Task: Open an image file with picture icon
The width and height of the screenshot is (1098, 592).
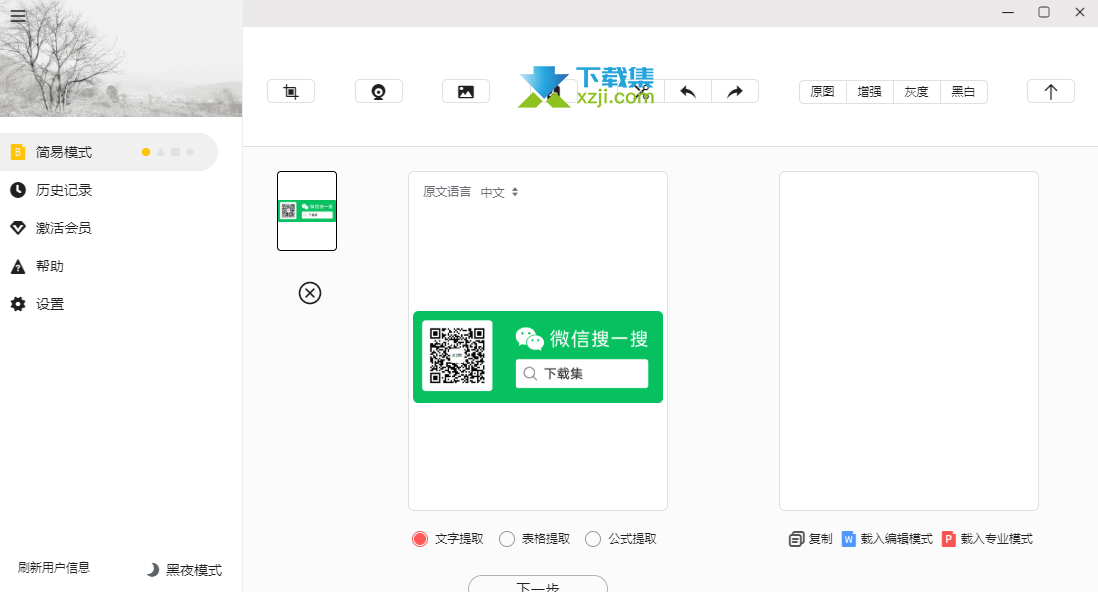Action: [466, 92]
